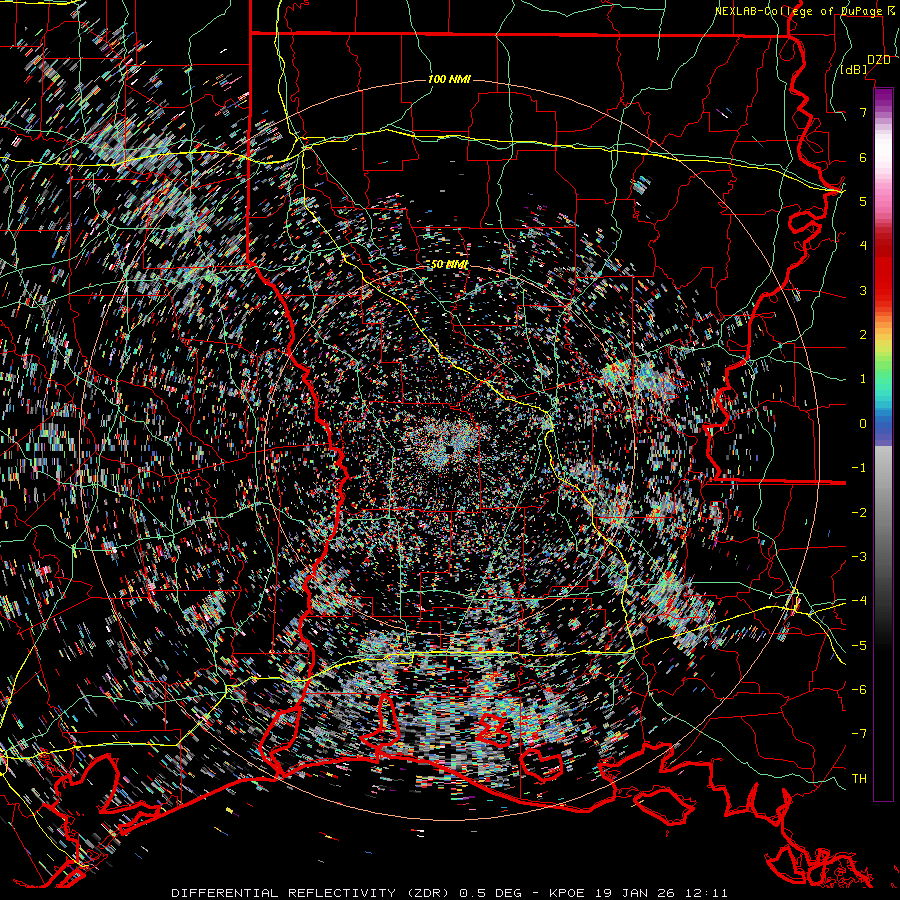Image resolution: width=900 pixels, height=900 pixels.
Task: Click the 50 NMI range ring label
Action: 449,265
